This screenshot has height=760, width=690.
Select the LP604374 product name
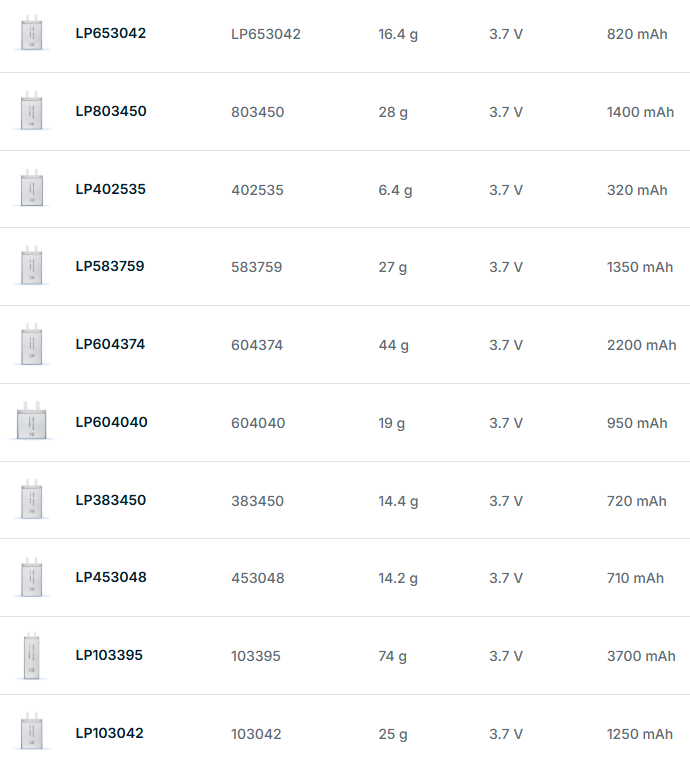pyautogui.click(x=110, y=344)
